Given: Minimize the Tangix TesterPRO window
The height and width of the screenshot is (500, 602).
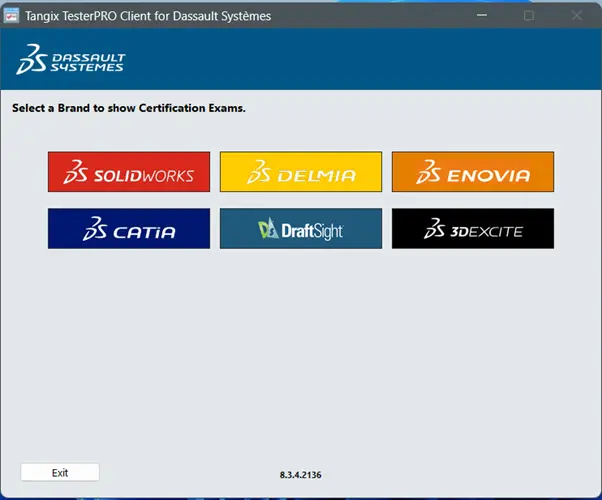Looking at the screenshot, I should (x=482, y=15).
